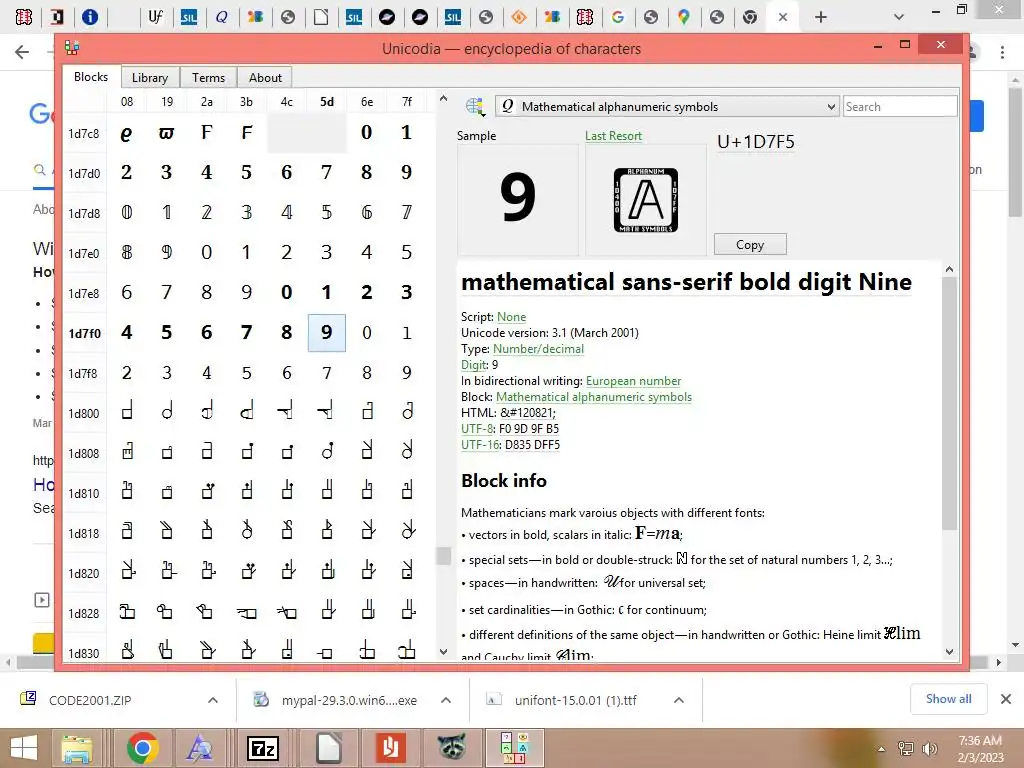
Task: Show hidden tray icons arrow
Action: tap(882, 749)
